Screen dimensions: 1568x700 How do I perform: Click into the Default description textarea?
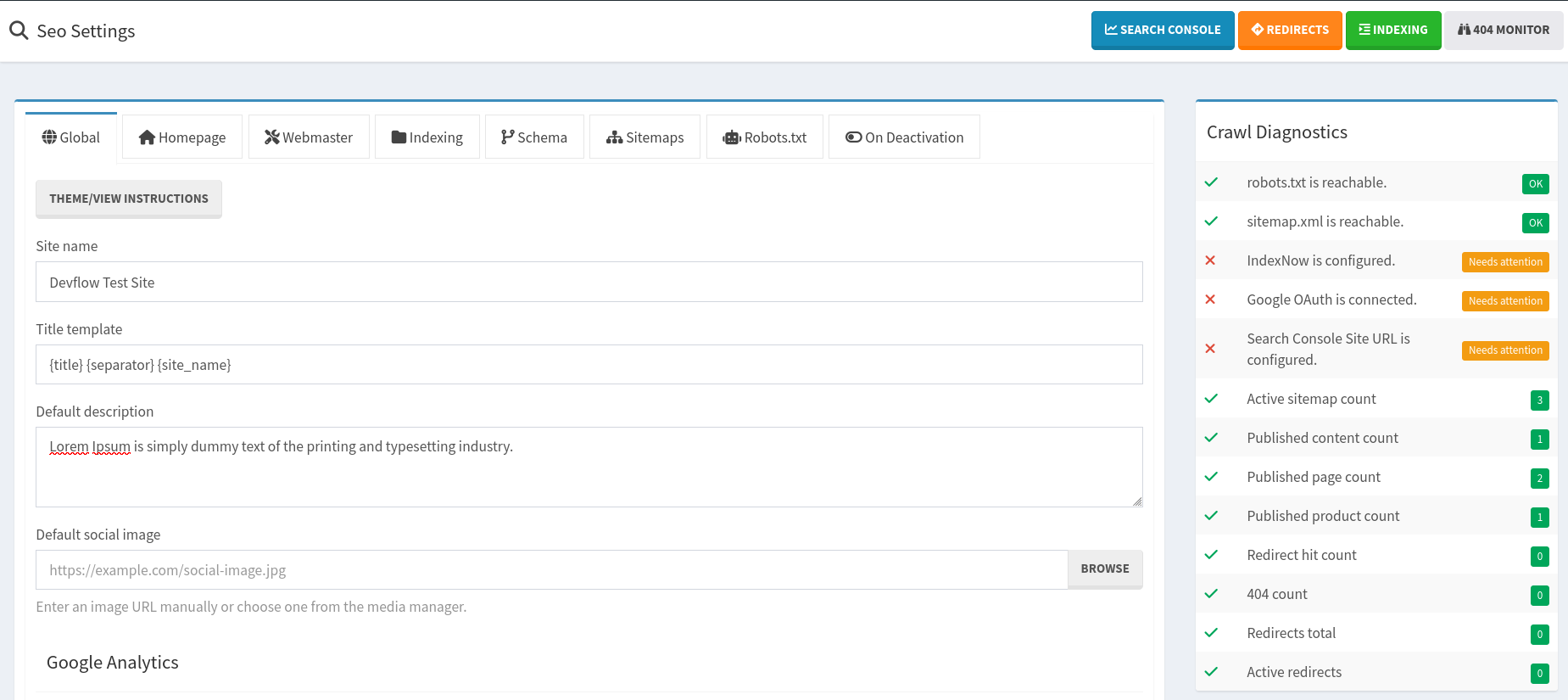coord(589,467)
